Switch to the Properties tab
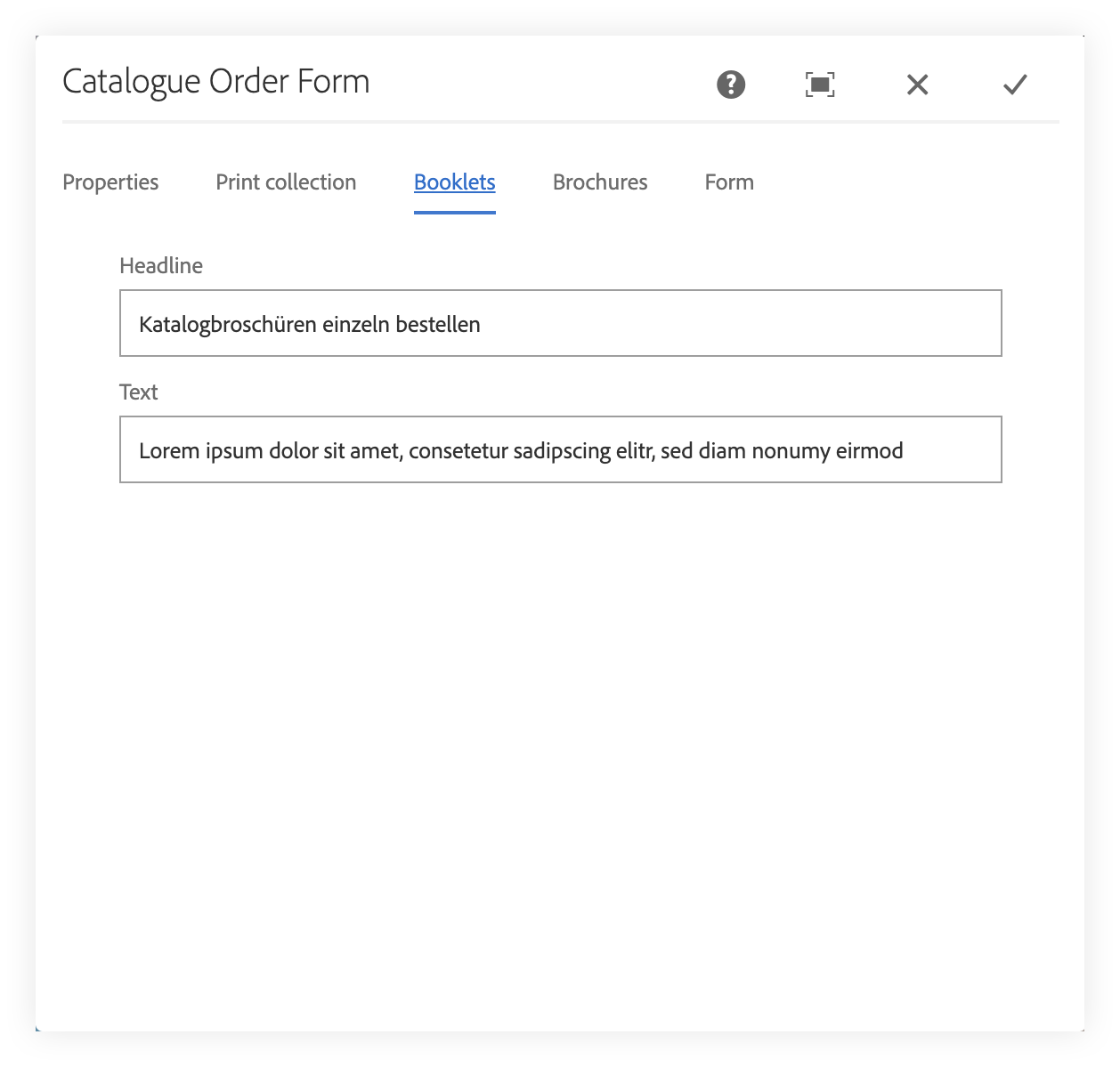 [110, 182]
